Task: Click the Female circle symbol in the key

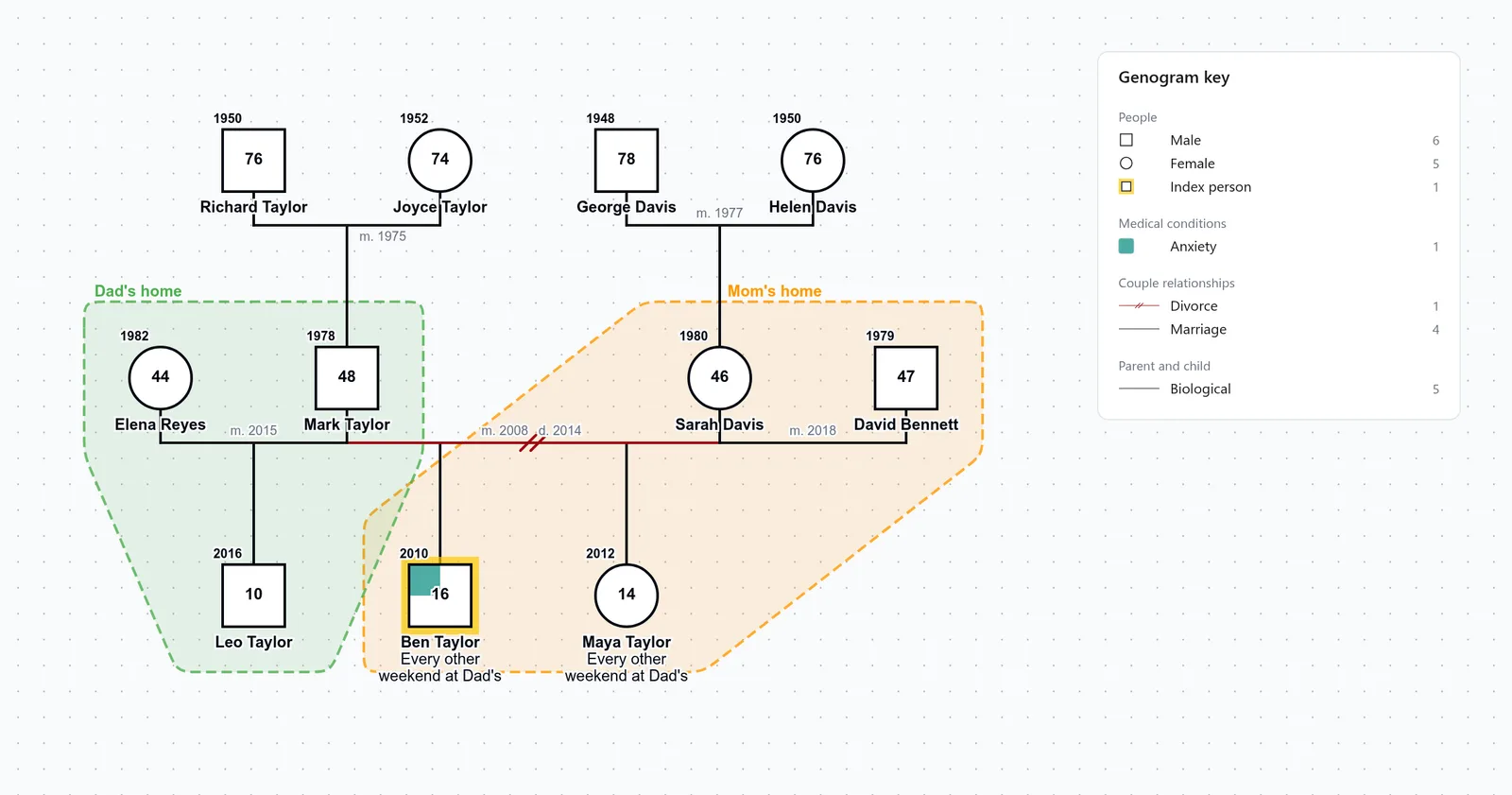Action: (x=1126, y=164)
